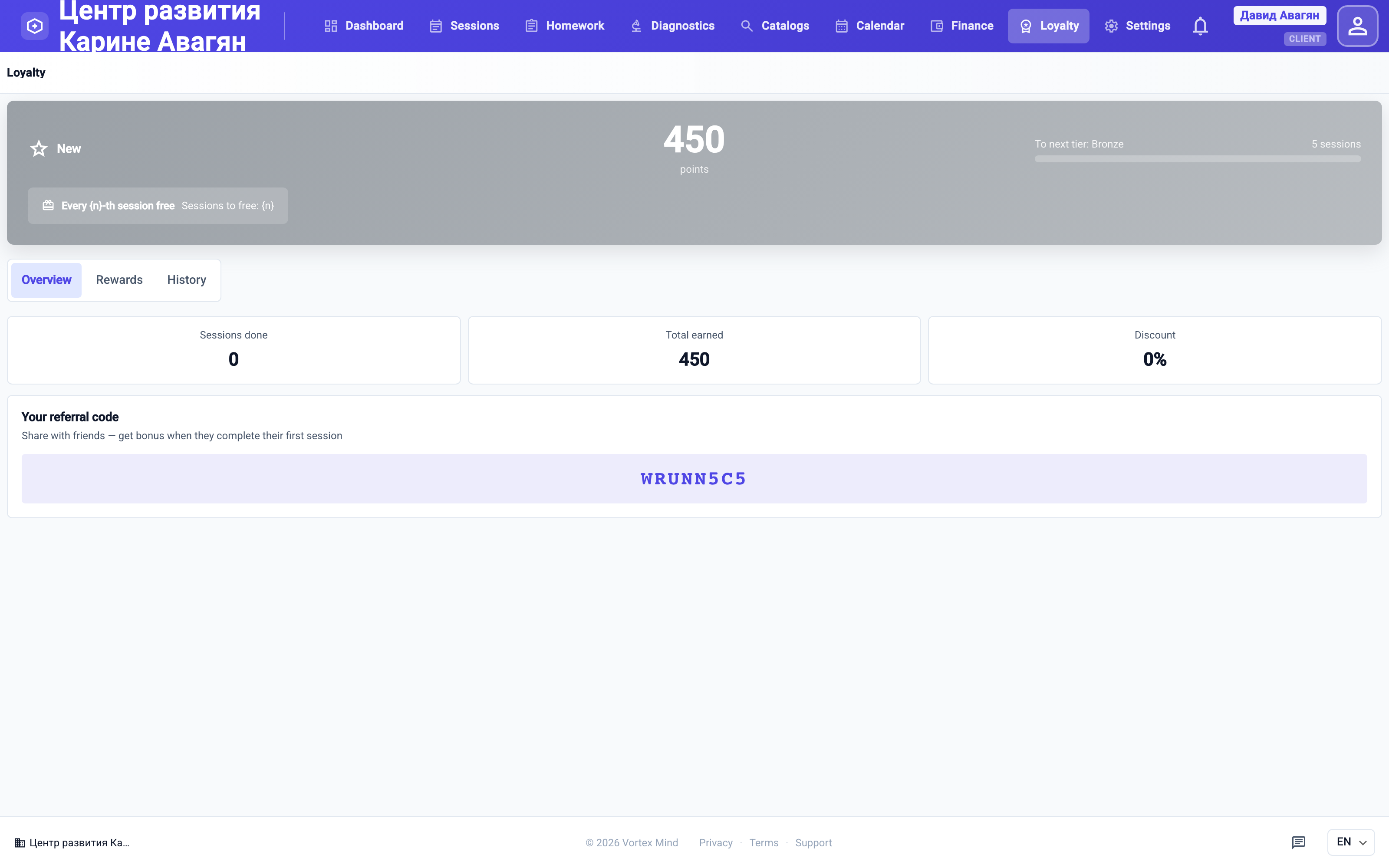Viewport: 1389px width, 868px height.
Task: Open the Terms link
Action: click(x=764, y=843)
